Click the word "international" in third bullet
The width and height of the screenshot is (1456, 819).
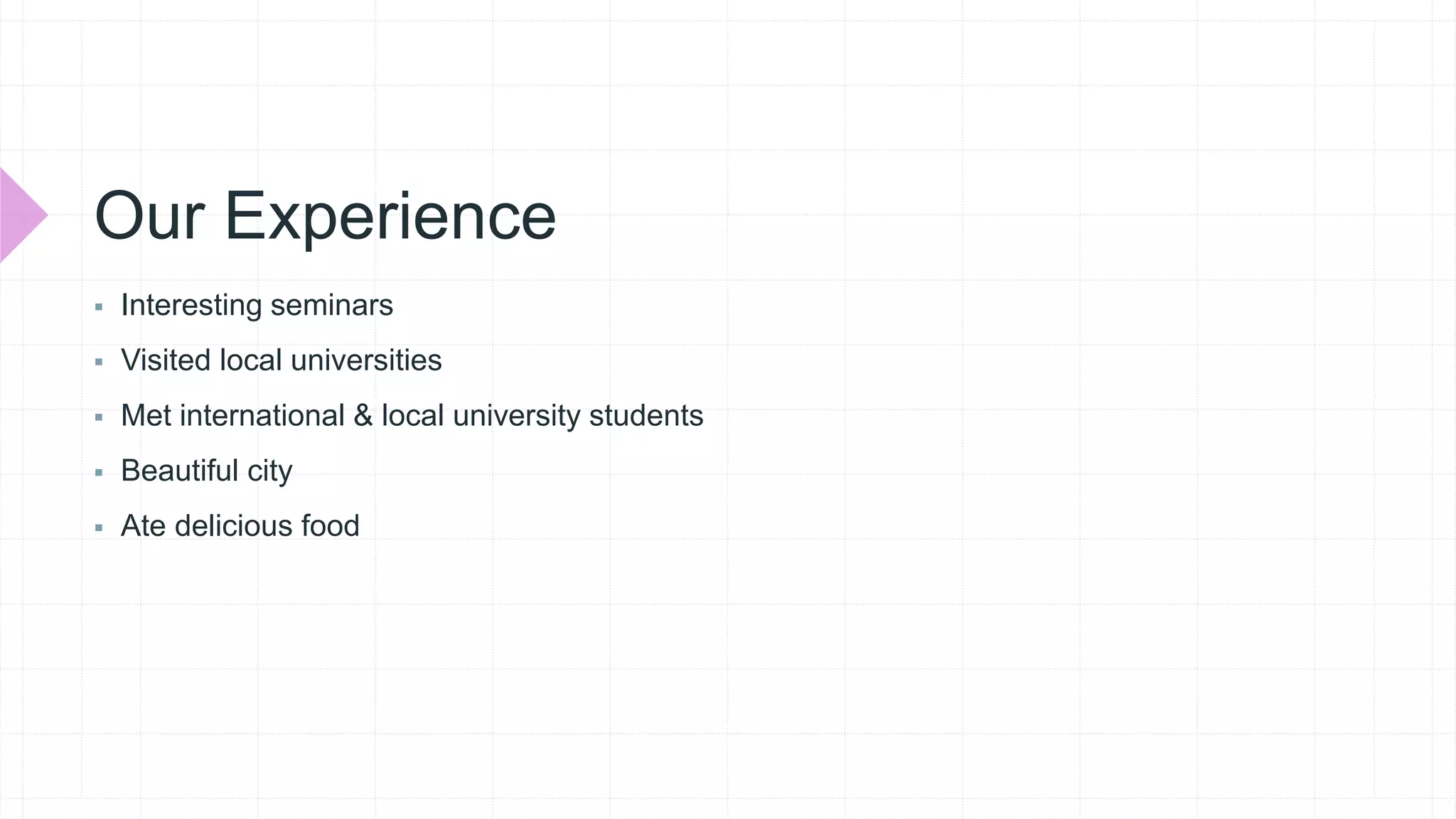(262, 416)
